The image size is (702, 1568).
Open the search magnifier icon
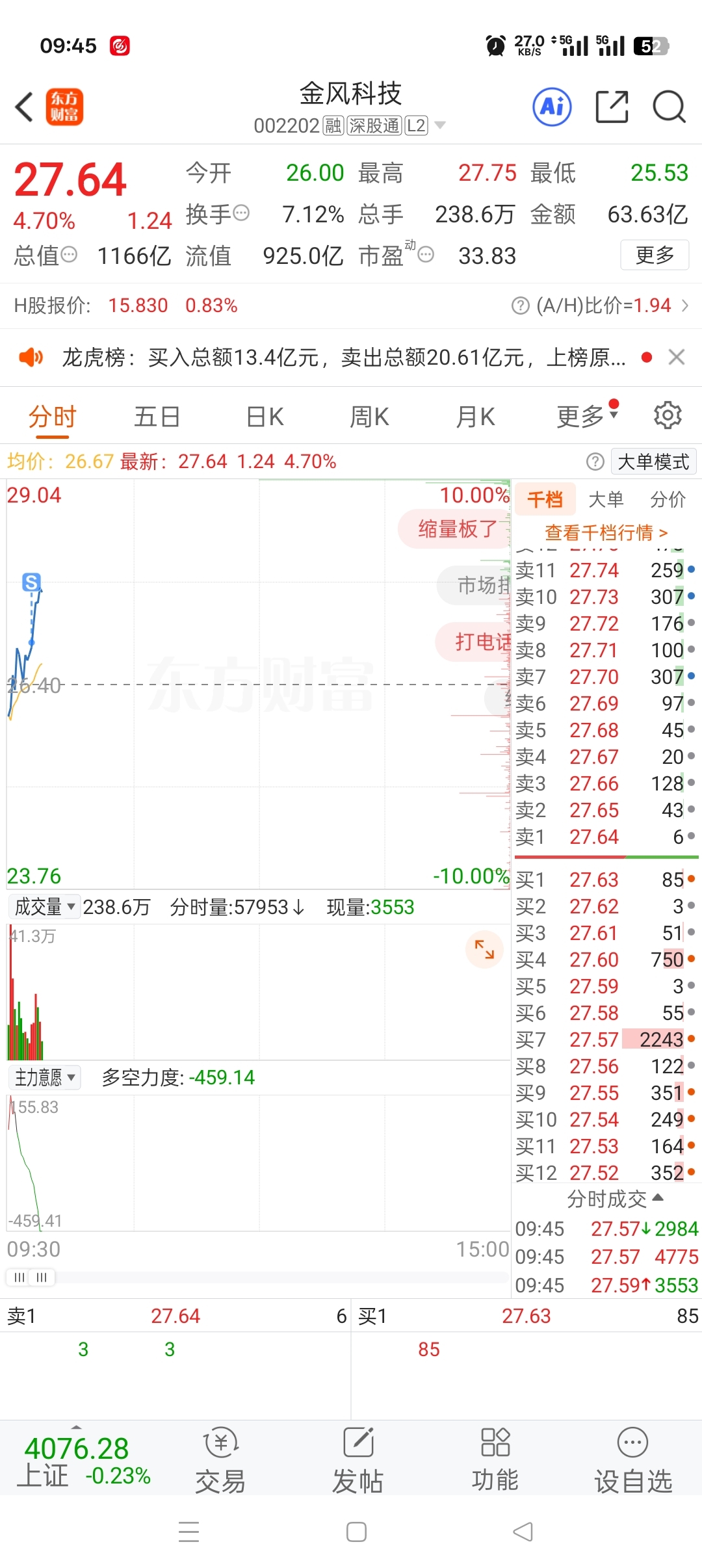tap(669, 107)
